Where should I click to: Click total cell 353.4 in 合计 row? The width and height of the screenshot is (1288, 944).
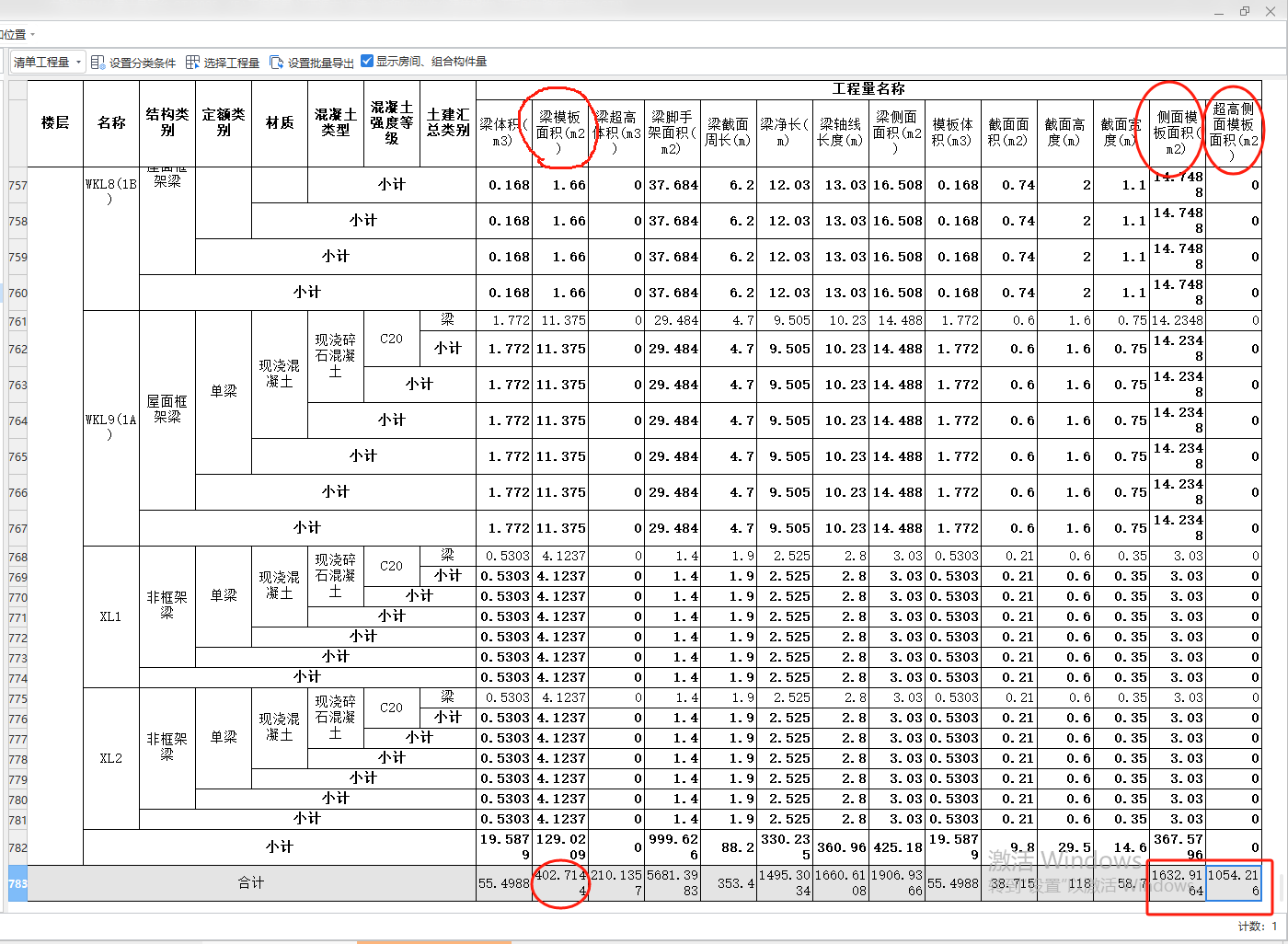729,883
